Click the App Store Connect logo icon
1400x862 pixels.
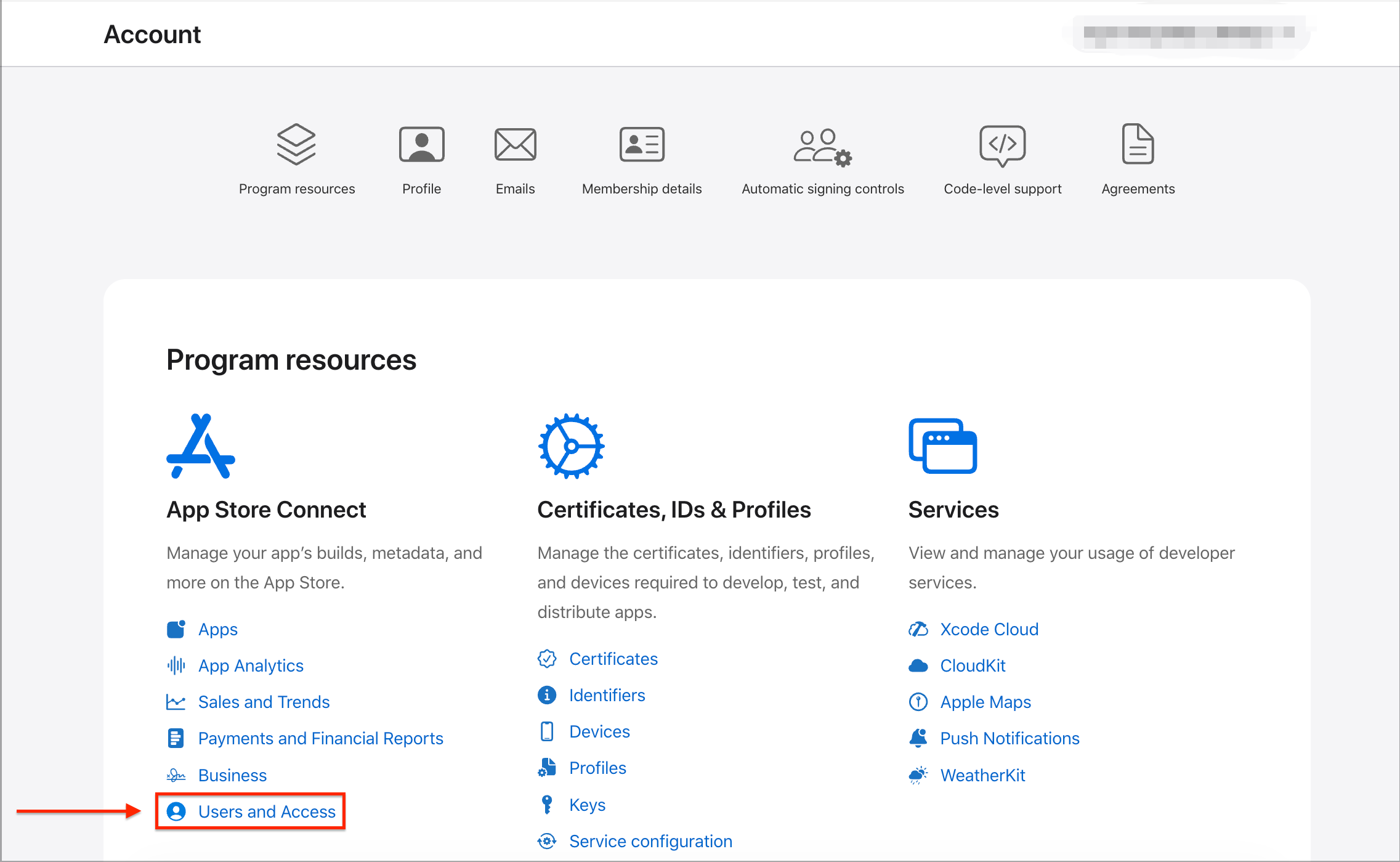click(x=201, y=446)
